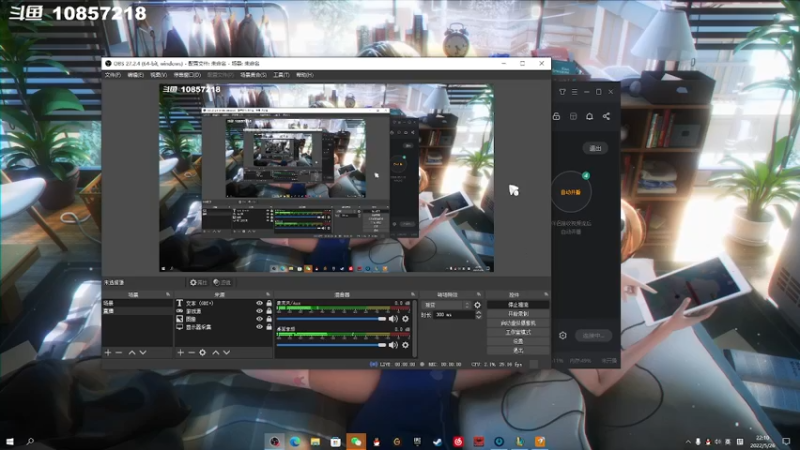800x450 pixels.
Task: Click the bell notification icon in side app
Action: coord(589,116)
